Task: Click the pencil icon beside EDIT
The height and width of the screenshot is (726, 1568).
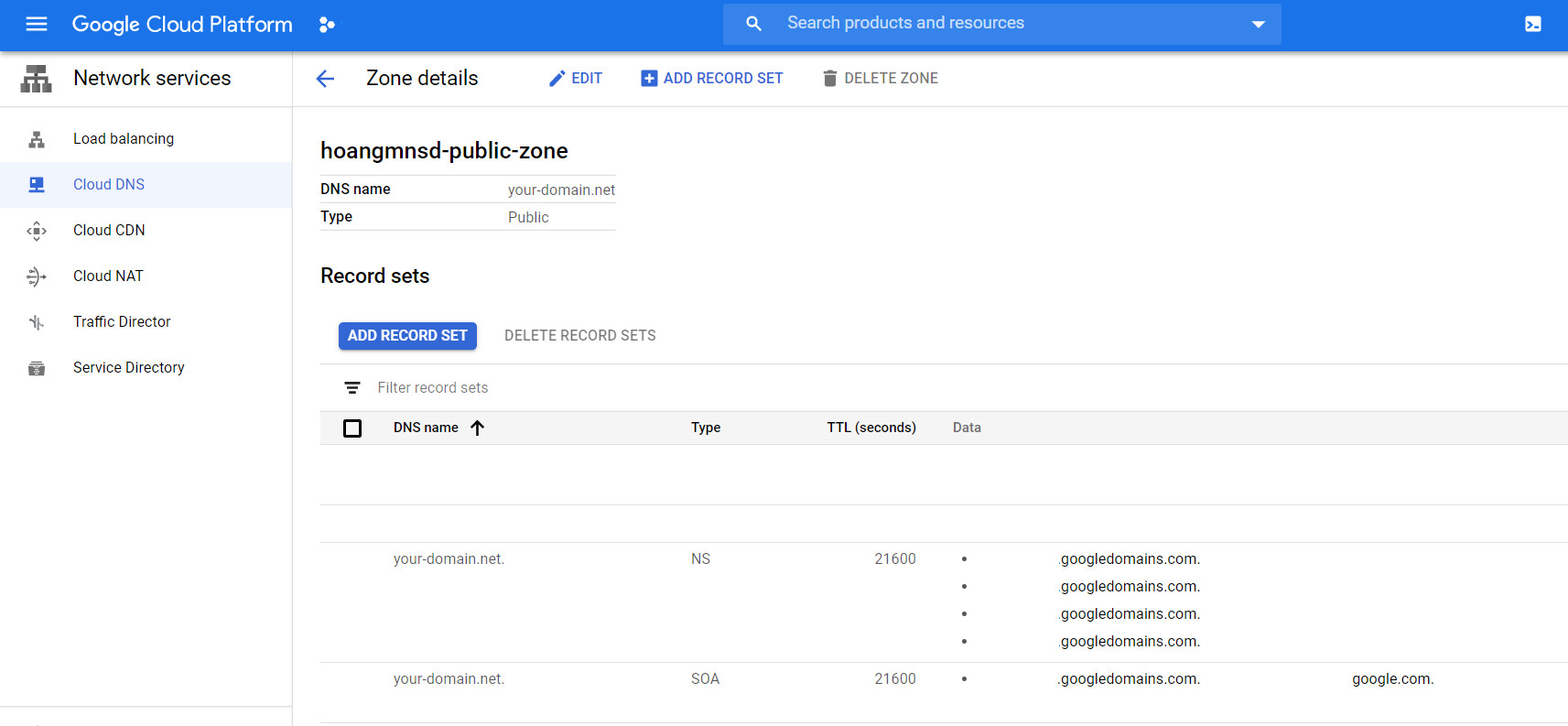Action: 557,79
